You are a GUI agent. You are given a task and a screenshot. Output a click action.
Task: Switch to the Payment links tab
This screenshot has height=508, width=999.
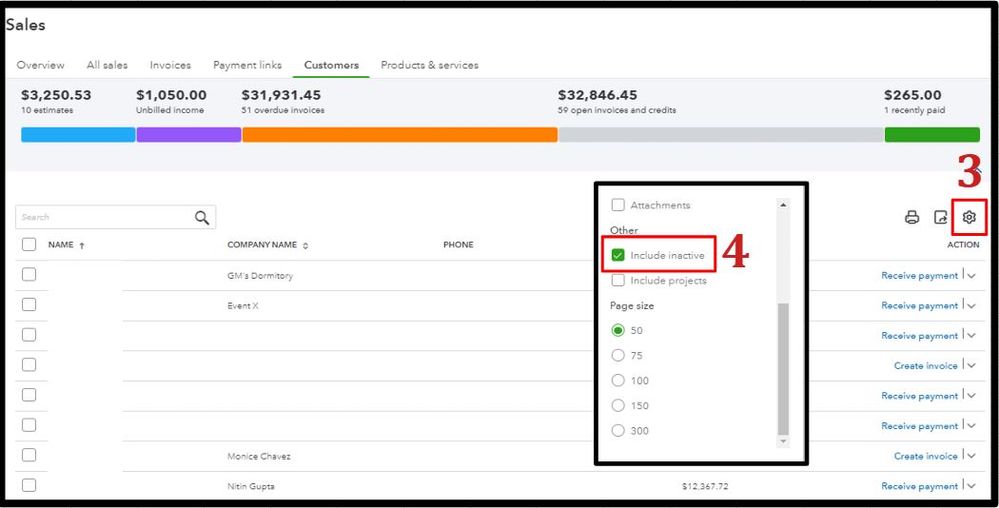pos(247,65)
